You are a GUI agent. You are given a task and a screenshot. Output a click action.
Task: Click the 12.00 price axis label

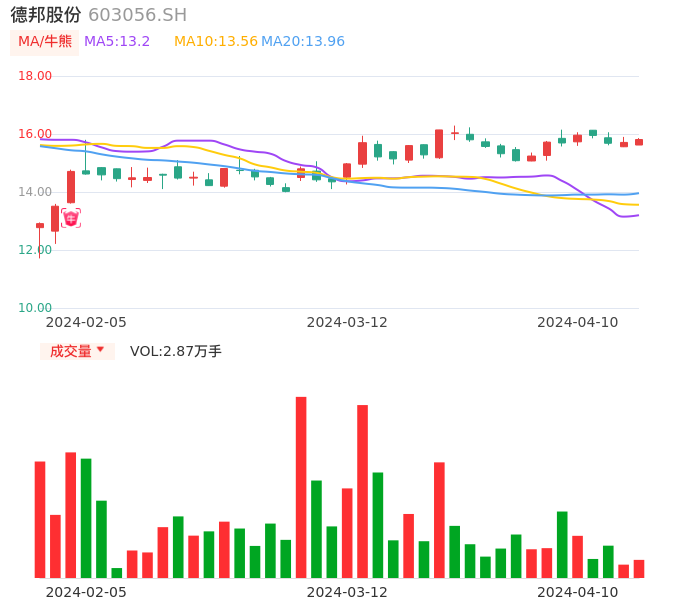35,250
